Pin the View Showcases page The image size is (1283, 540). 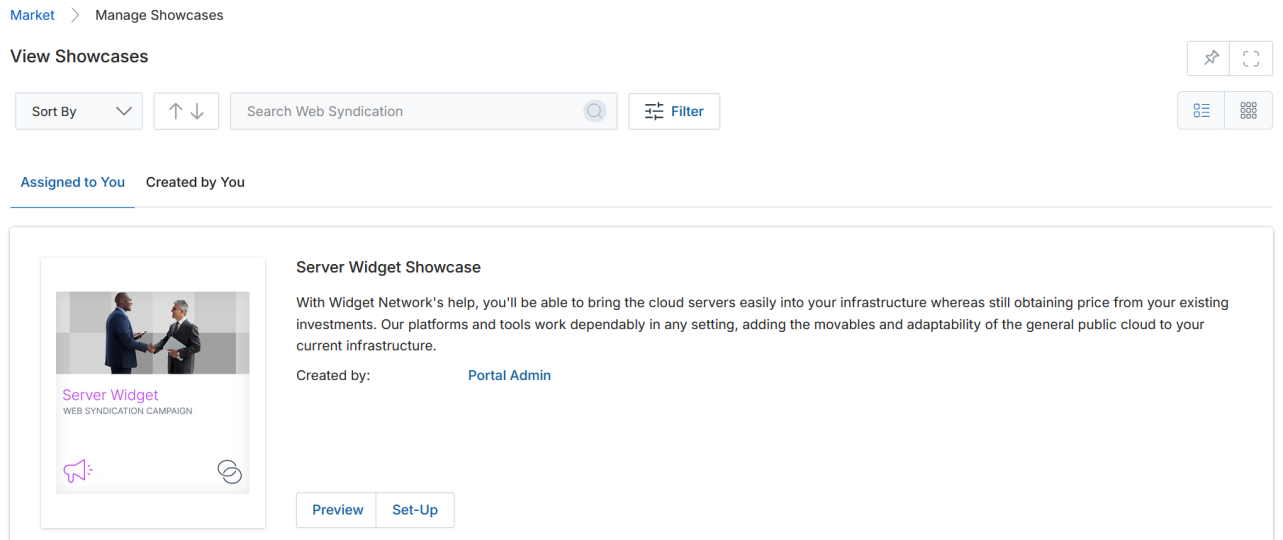coord(1210,58)
